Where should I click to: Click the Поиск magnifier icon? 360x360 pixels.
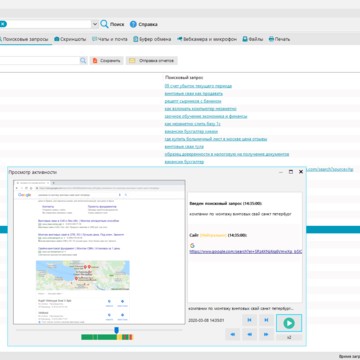pyautogui.click(x=104, y=24)
